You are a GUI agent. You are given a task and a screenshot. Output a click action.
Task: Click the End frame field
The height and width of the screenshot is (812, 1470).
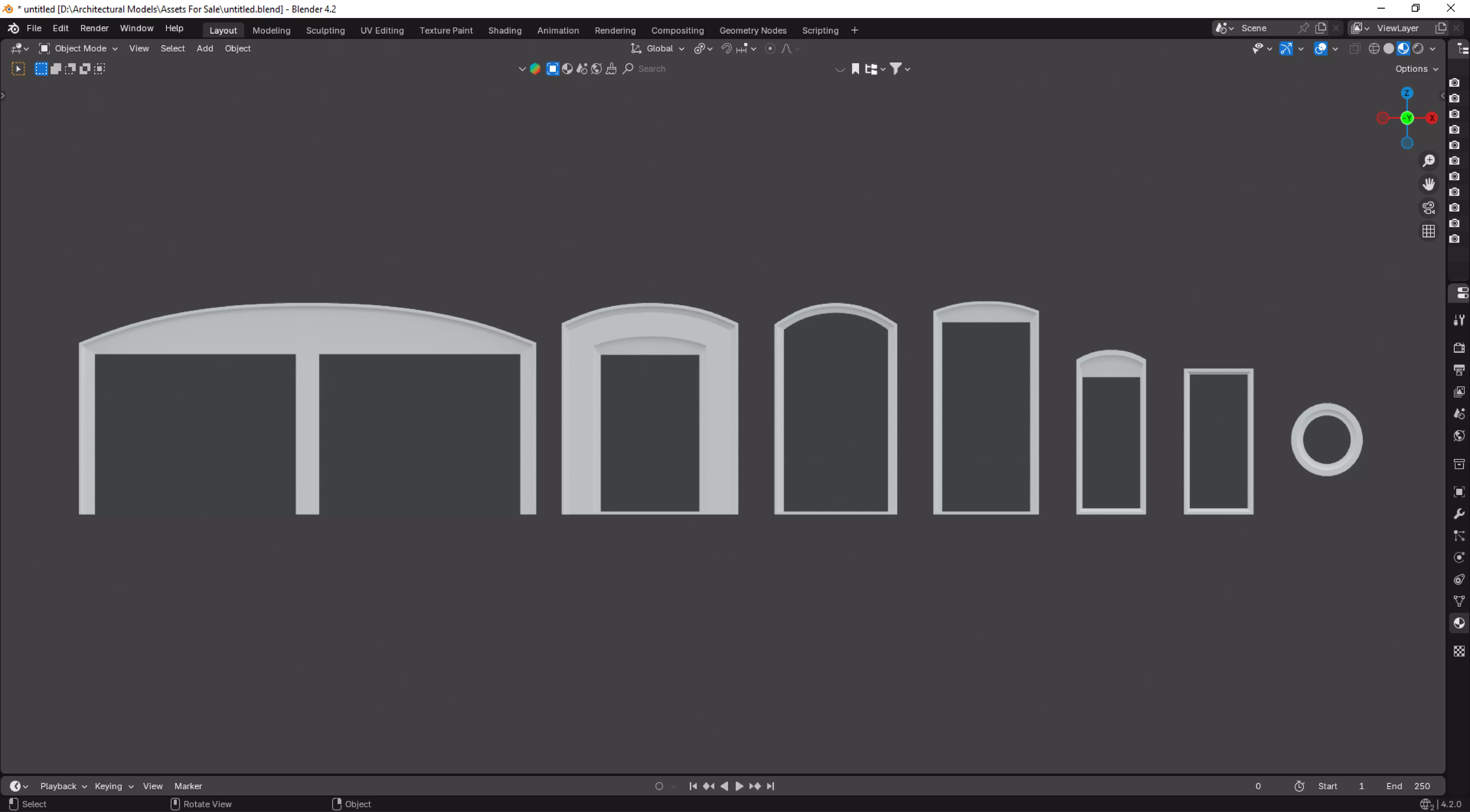[x=1408, y=786]
